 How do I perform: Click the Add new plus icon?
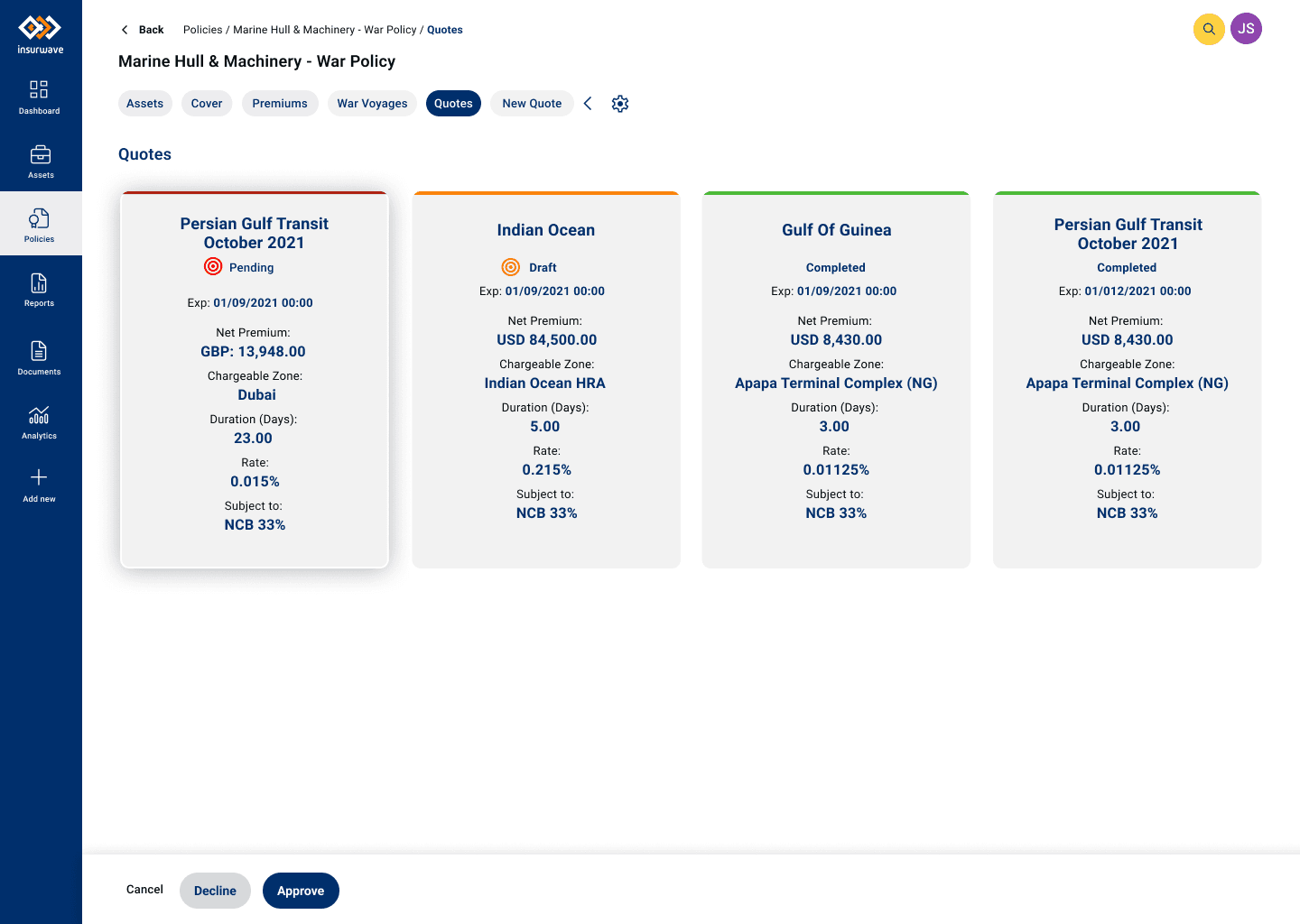coord(39,477)
